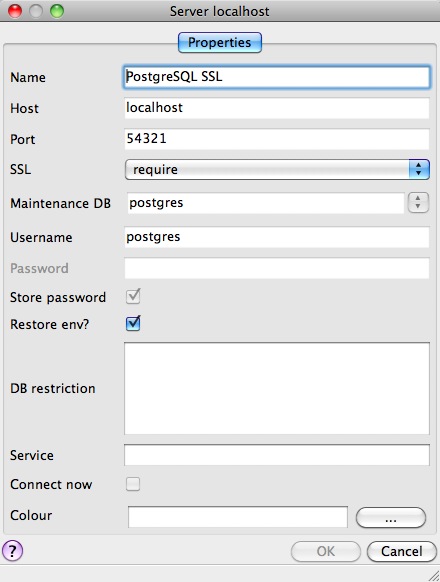Expand the Maintenance DB combo arrow

point(418,203)
